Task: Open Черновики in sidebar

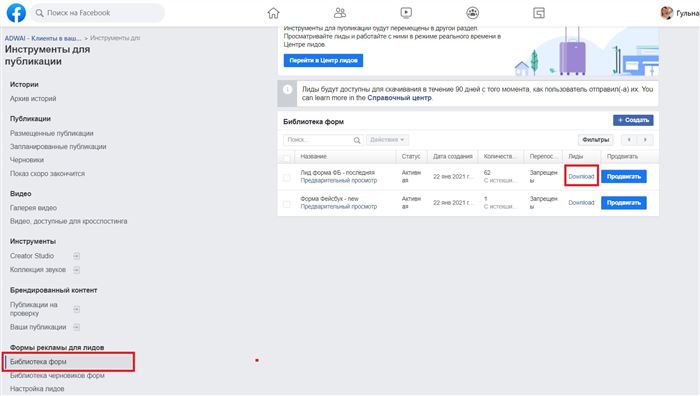Action: click(27, 160)
